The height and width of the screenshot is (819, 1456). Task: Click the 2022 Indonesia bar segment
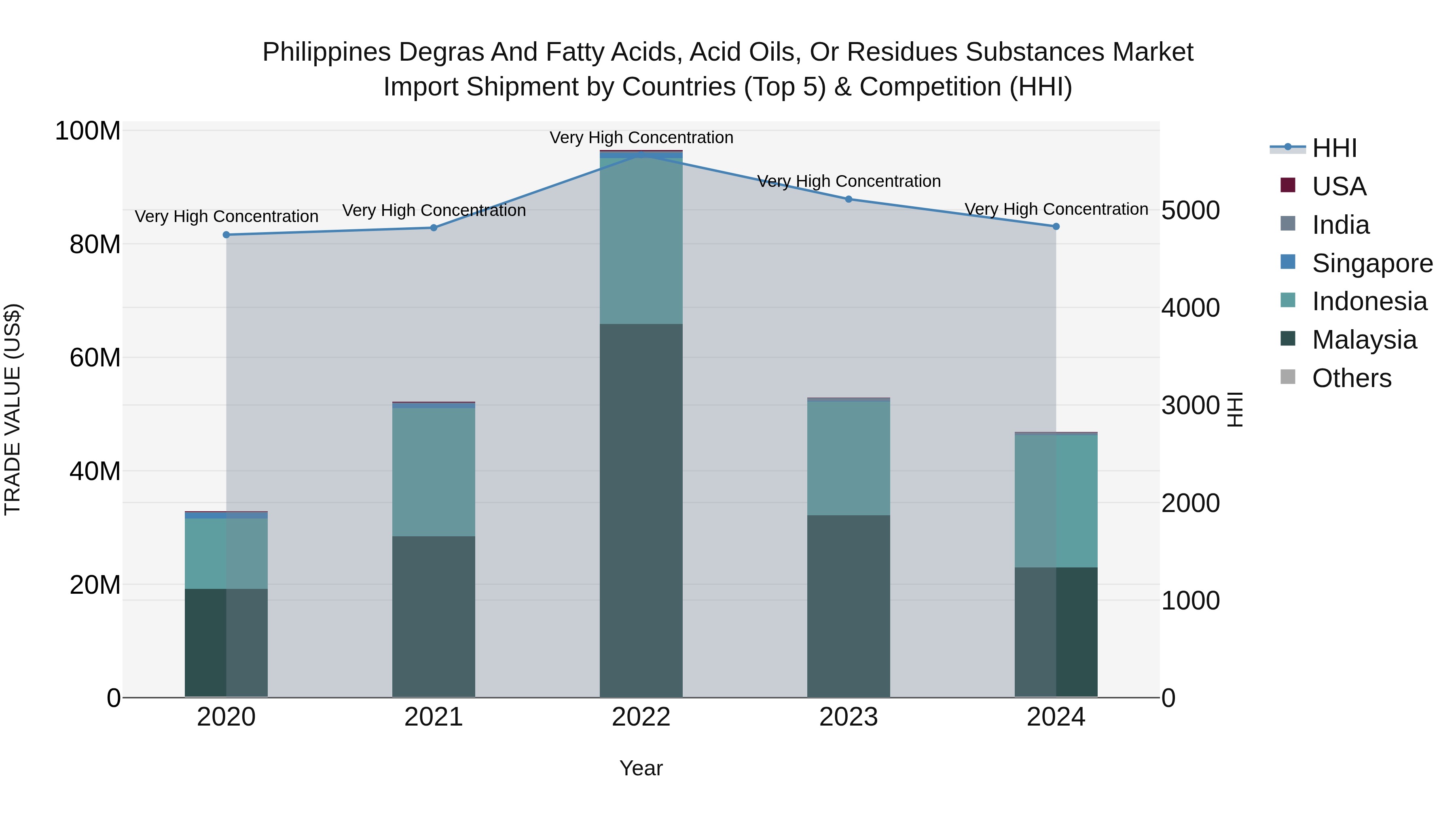click(641, 241)
